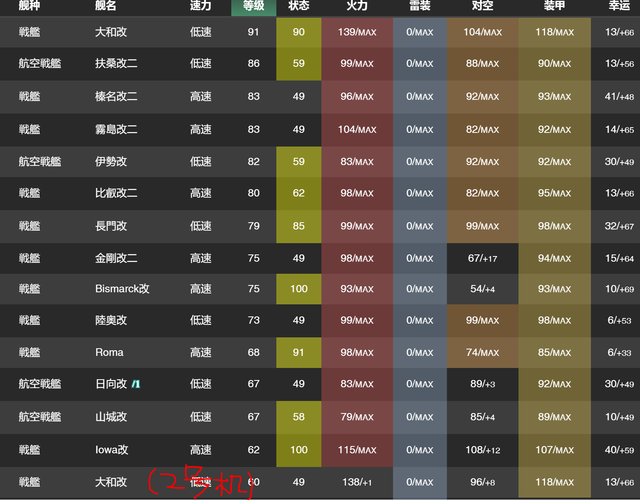Click the small icon beside 日向改
Screen dimensions: 640x500
(136, 385)
